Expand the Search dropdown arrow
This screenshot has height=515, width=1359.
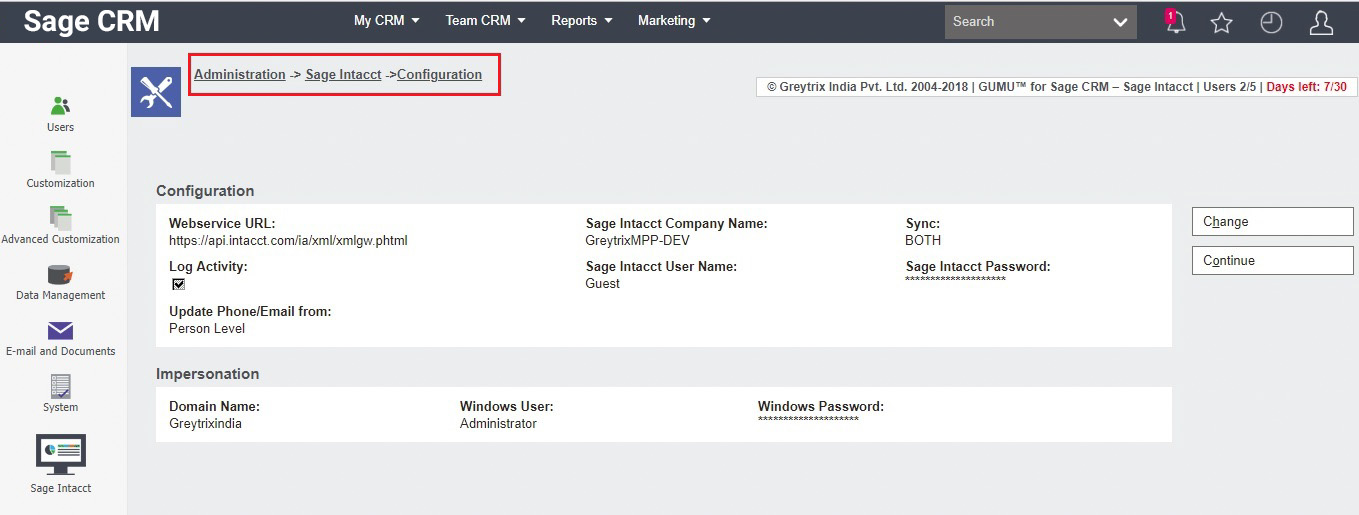(x=1120, y=22)
